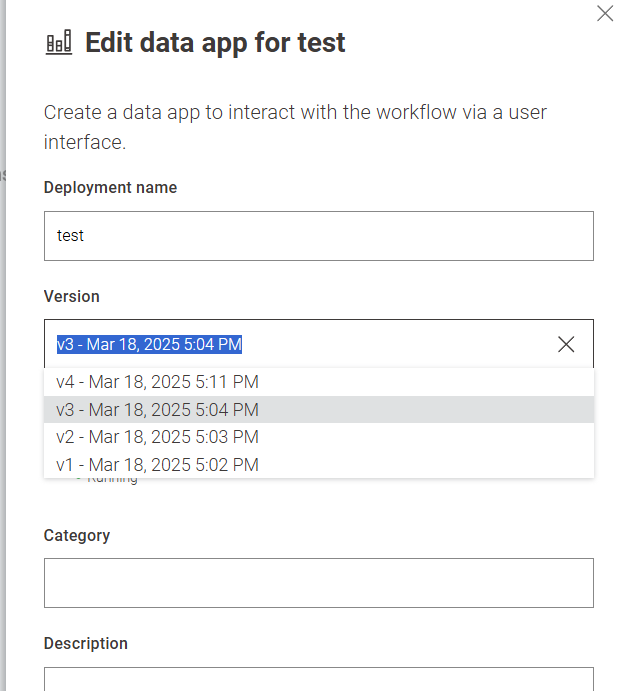The width and height of the screenshot is (631, 691).
Task: Close the Edit data app panel
Action: pos(605,14)
